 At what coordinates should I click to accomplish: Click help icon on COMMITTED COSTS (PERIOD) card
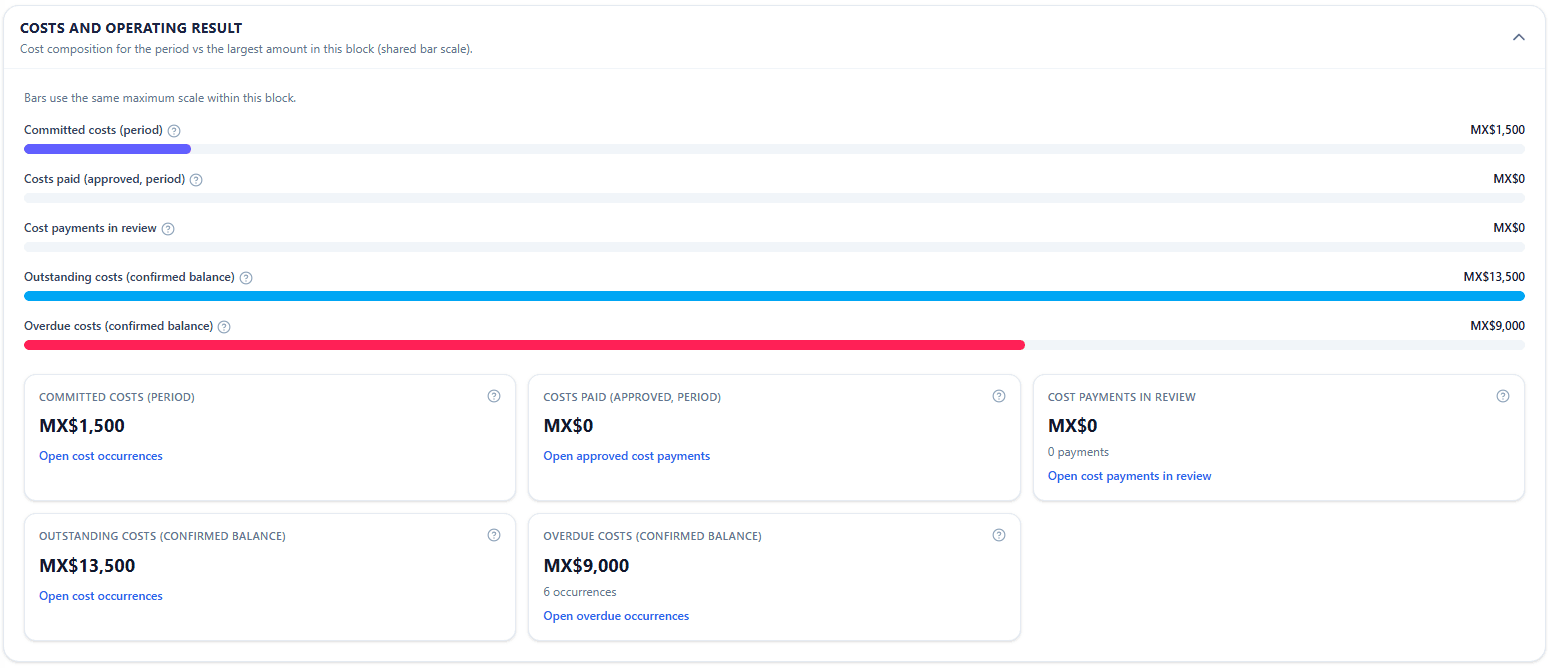click(494, 396)
